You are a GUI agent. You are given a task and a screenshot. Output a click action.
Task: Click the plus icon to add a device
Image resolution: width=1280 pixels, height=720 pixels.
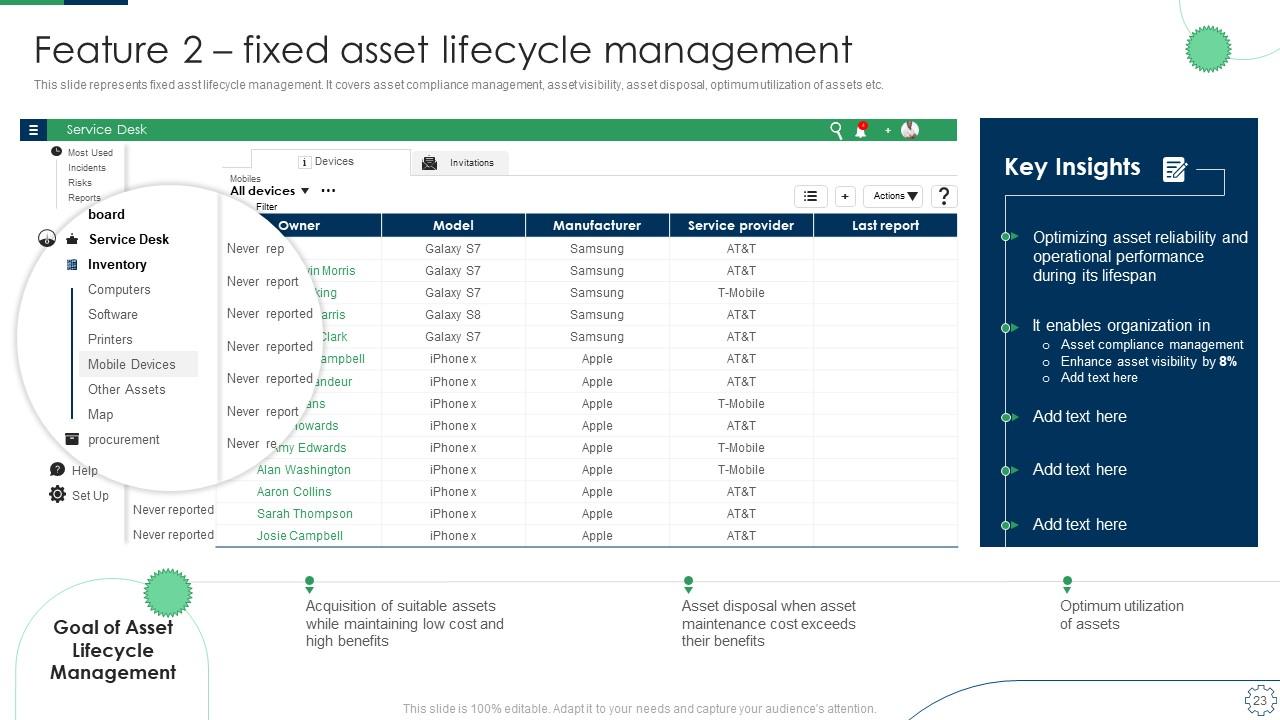pos(845,196)
